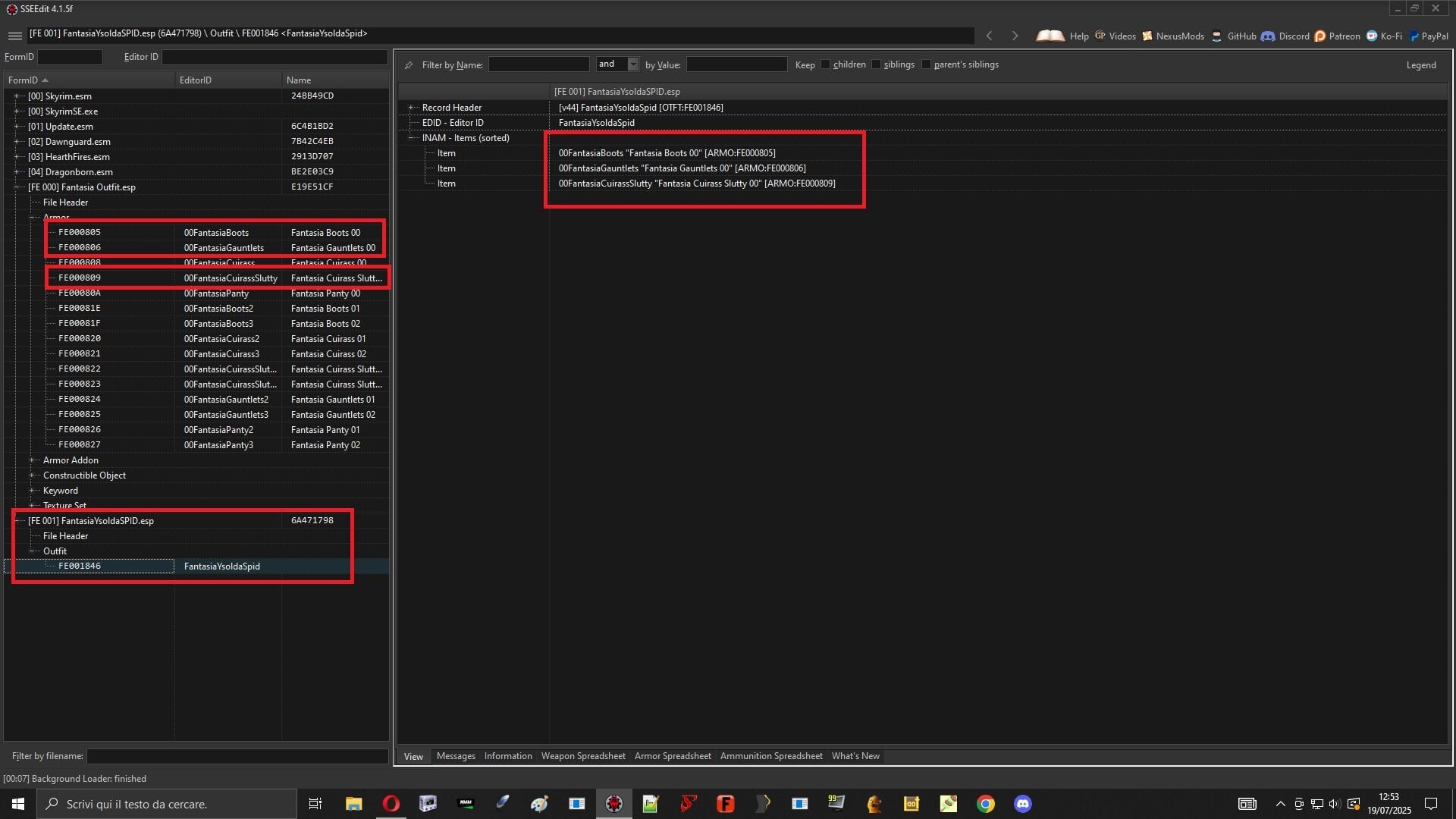The image size is (1456, 819).
Task: Expand the Record Header row
Action: pyautogui.click(x=411, y=108)
